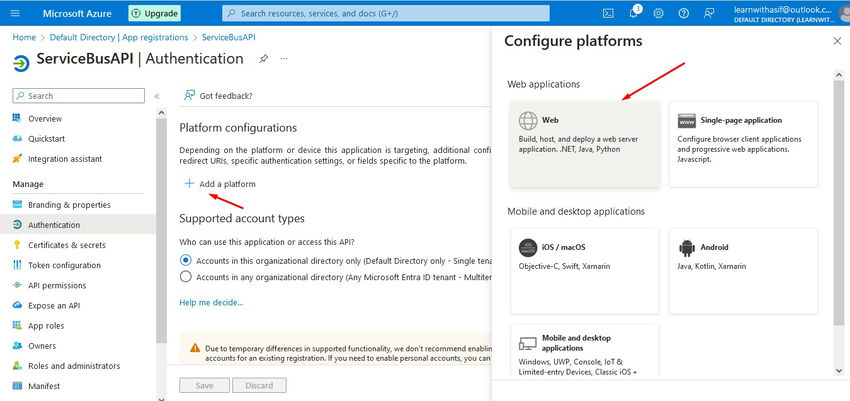
Task: Open Token configuration in sidebar
Action: [64, 265]
